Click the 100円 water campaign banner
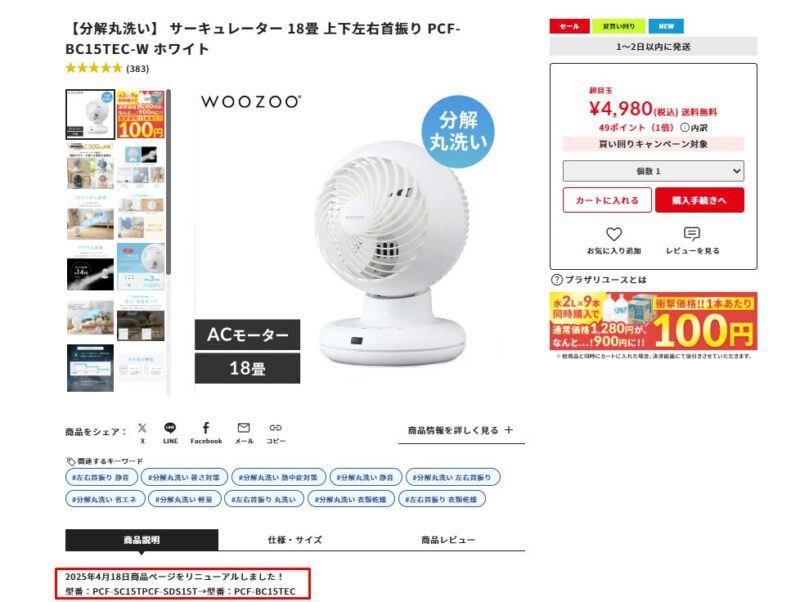This screenshot has width=800, height=602. click(x=653, y=321)
